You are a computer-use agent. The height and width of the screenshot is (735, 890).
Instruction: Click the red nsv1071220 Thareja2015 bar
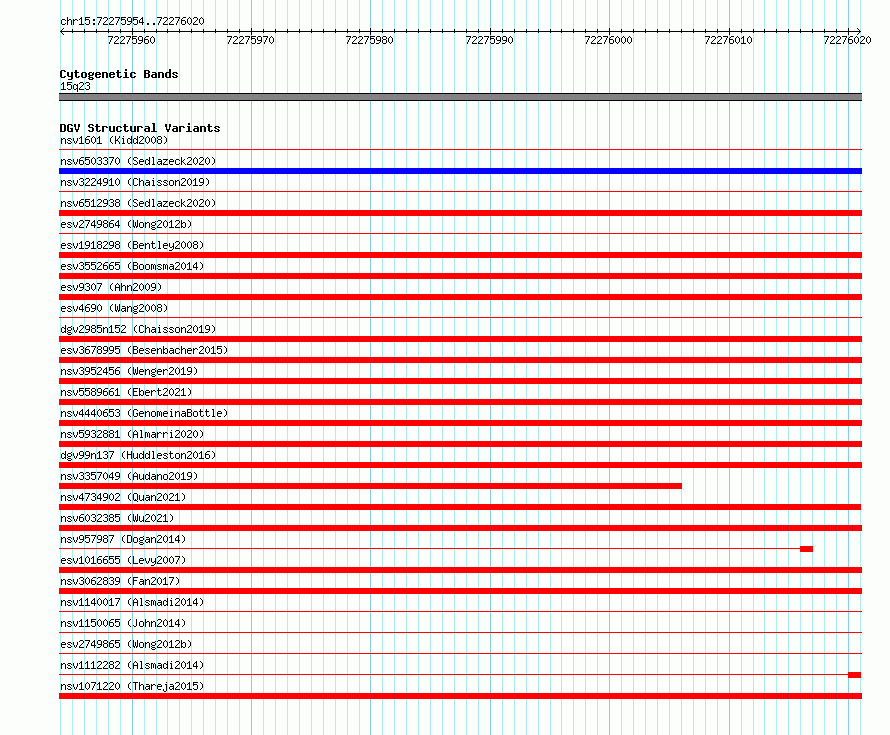pos(460,696)
